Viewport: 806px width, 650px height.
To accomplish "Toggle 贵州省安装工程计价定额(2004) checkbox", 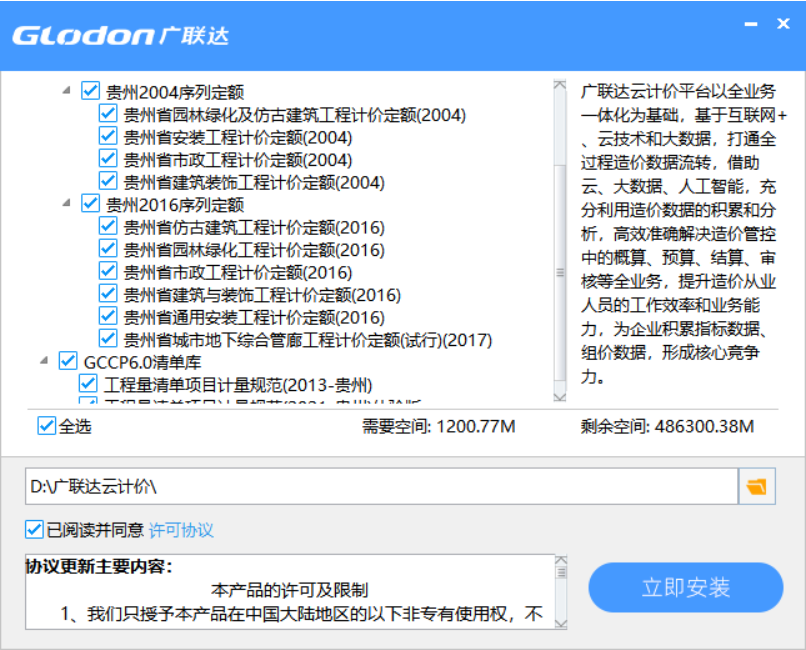I will pyautogui.click(x=108, y=136).
